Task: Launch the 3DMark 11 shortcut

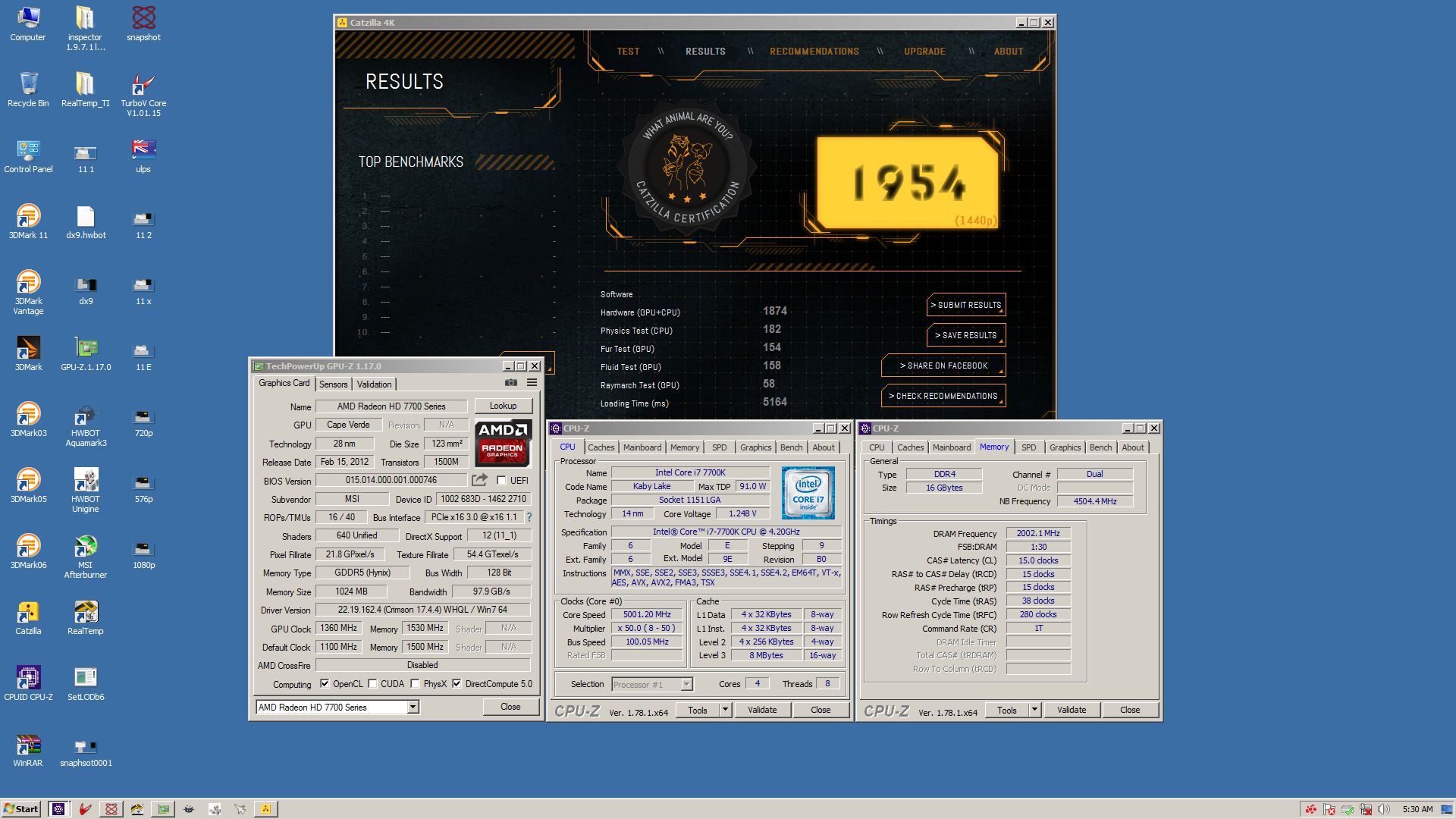Action: click(x=28, y=221)
